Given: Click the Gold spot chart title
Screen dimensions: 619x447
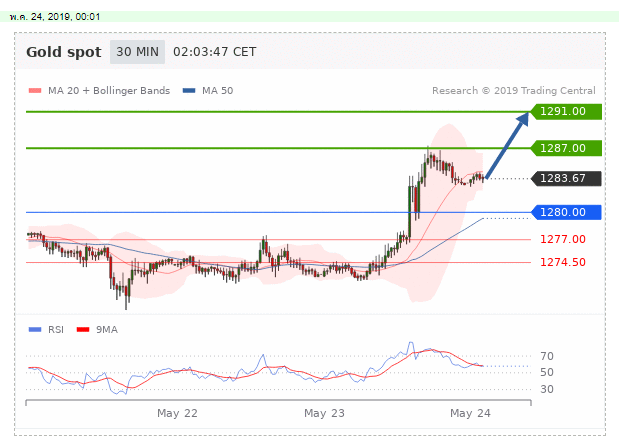Looking at the screenshot, I should [x=64, y=52].
